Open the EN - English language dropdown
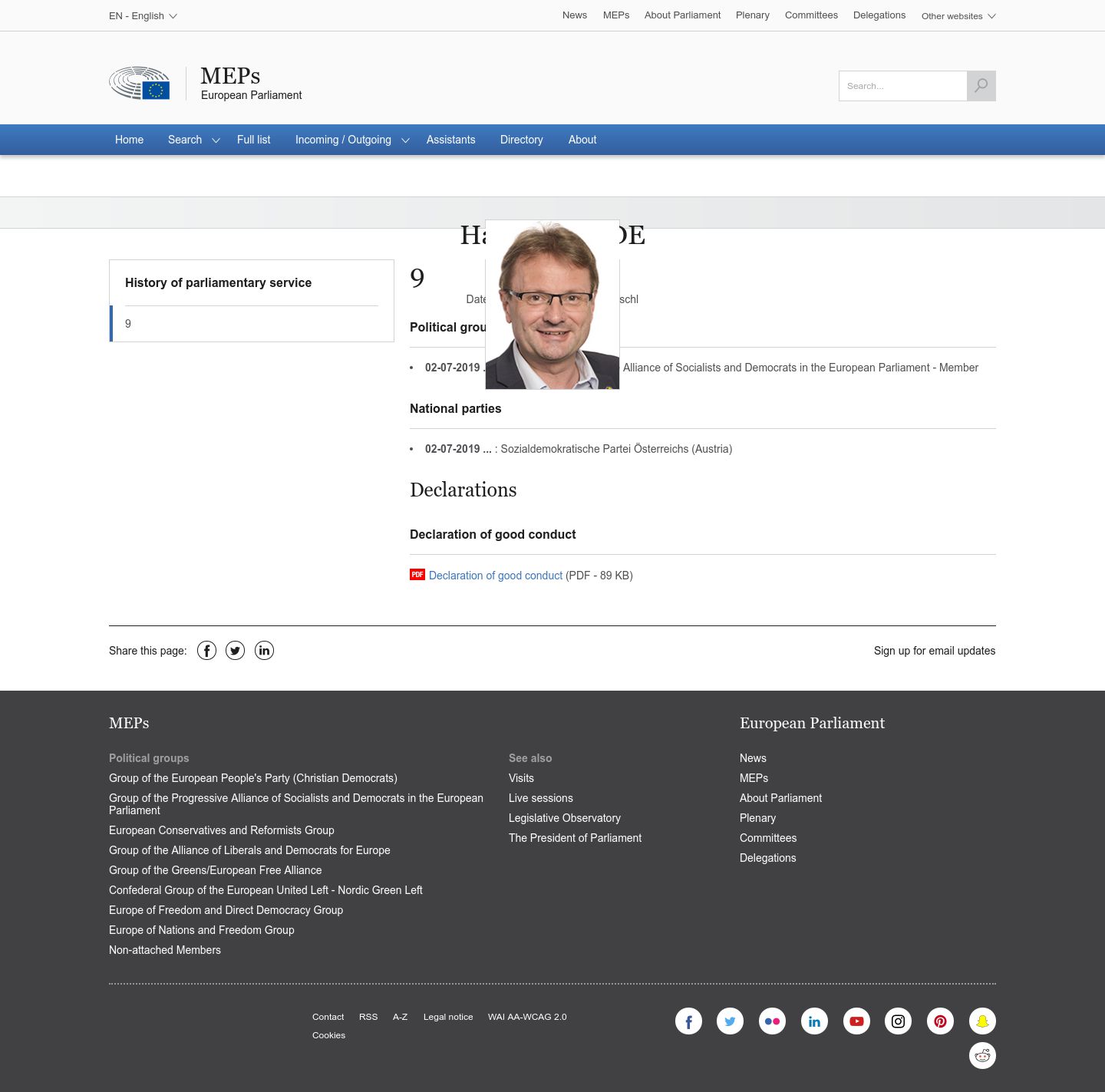 click(x=143, y=15)
